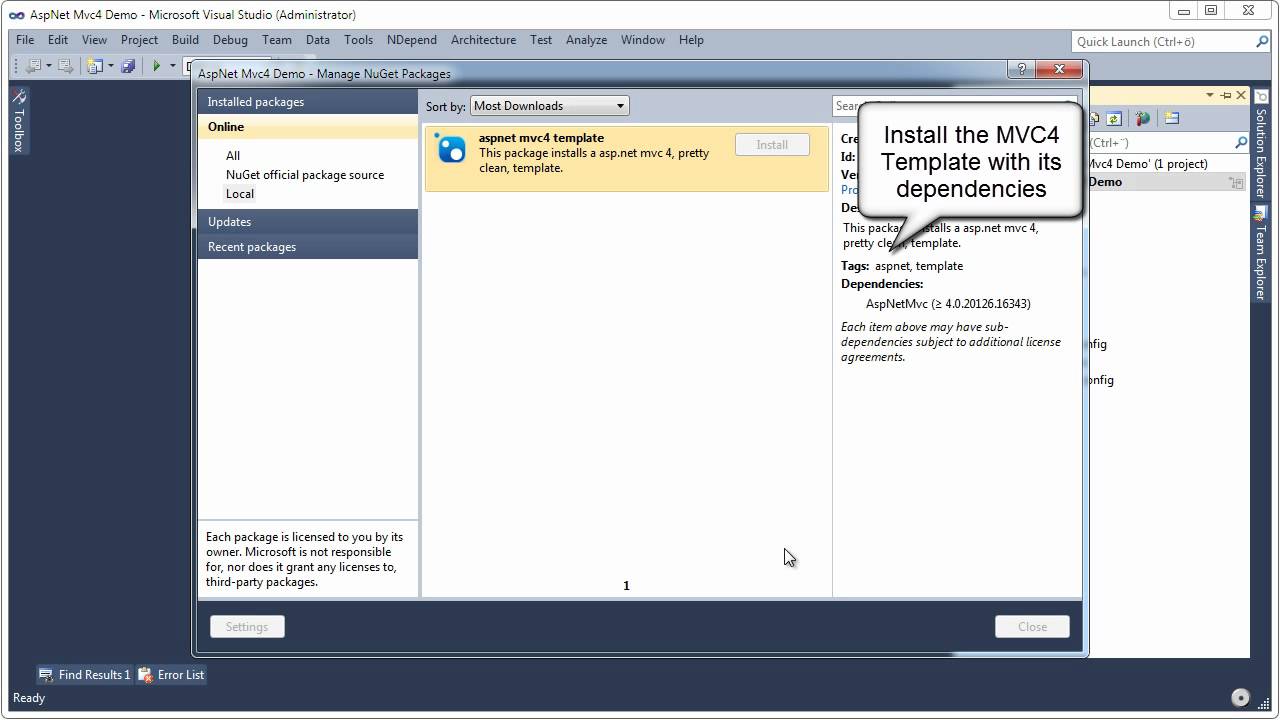Select the Online section header
The width and height of the screenshot is (1280, 720).
308,127
